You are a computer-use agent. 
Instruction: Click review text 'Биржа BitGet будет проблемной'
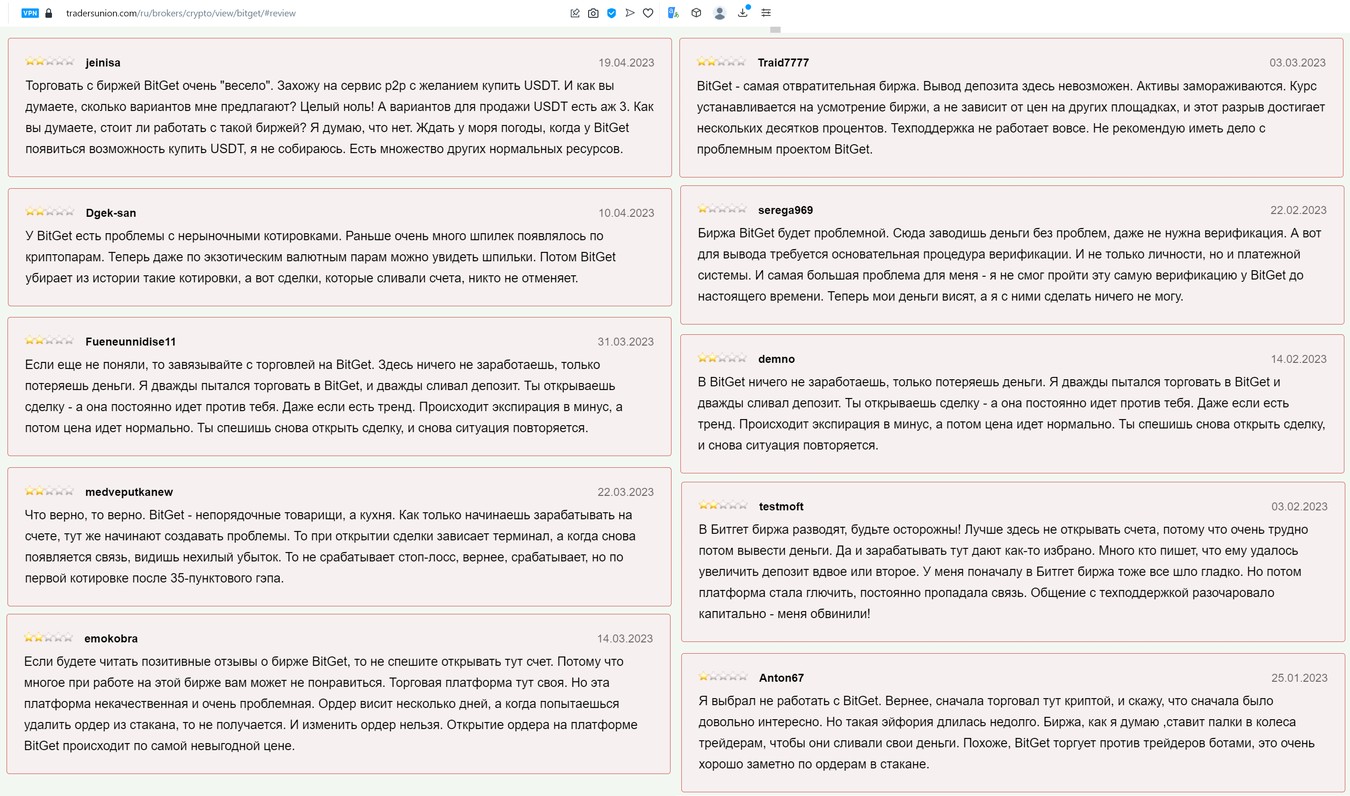1008,264
